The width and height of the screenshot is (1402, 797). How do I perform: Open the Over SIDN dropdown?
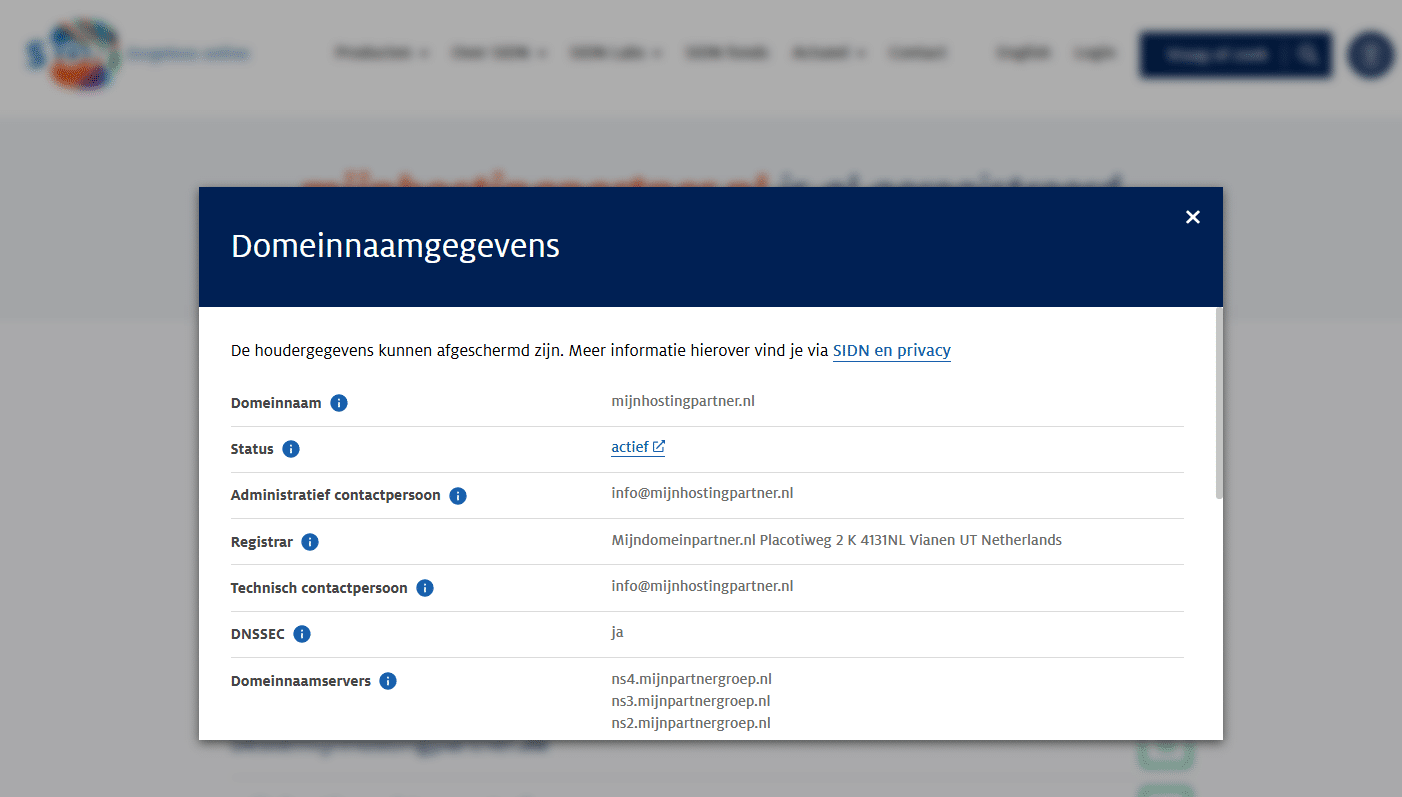pyautogui.click(x=498, y=52)
